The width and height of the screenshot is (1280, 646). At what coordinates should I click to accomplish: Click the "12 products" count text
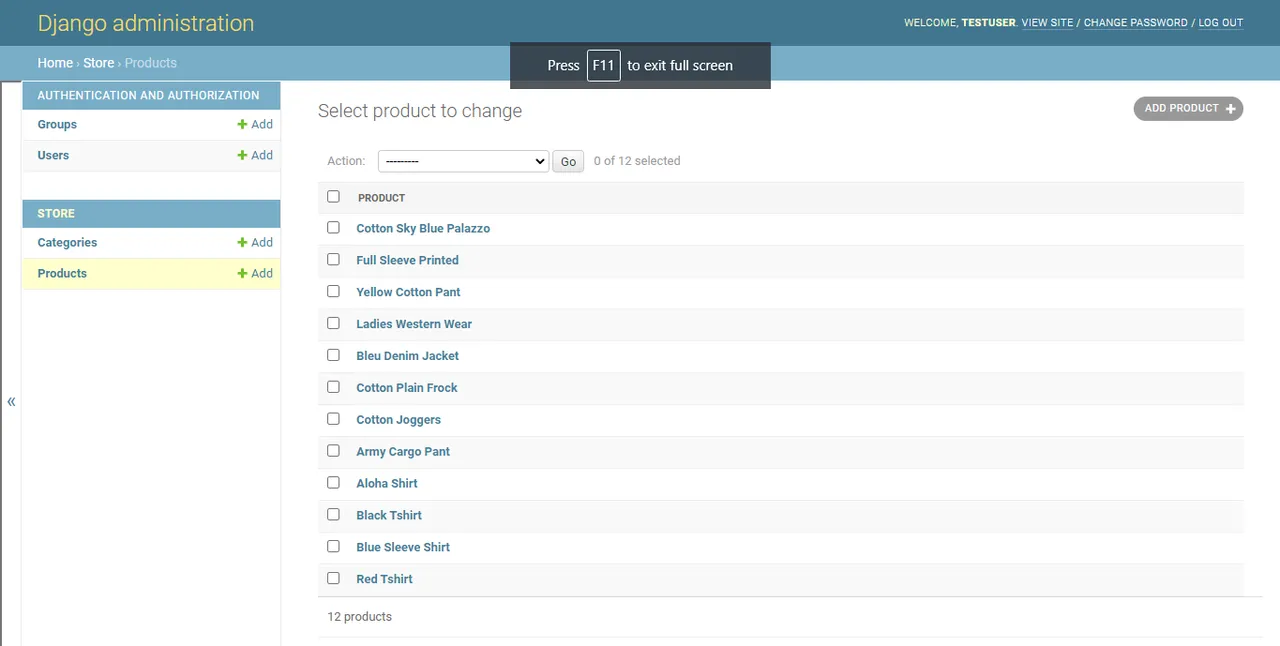click(360, 617)
